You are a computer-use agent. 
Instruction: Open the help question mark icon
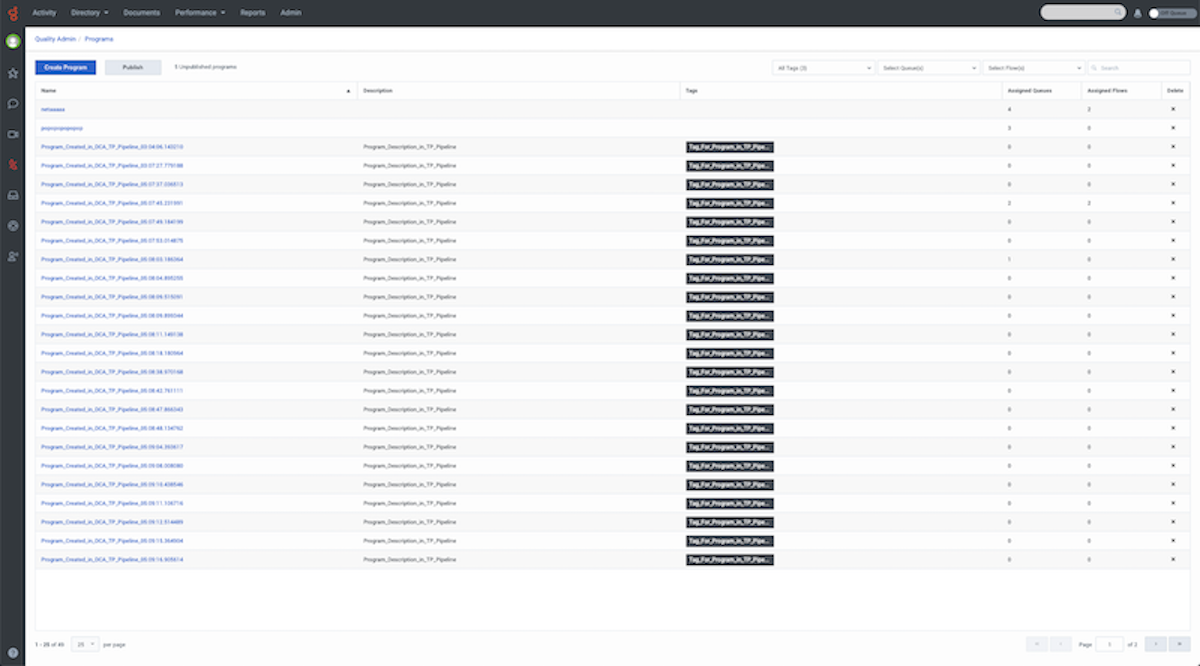13,652
